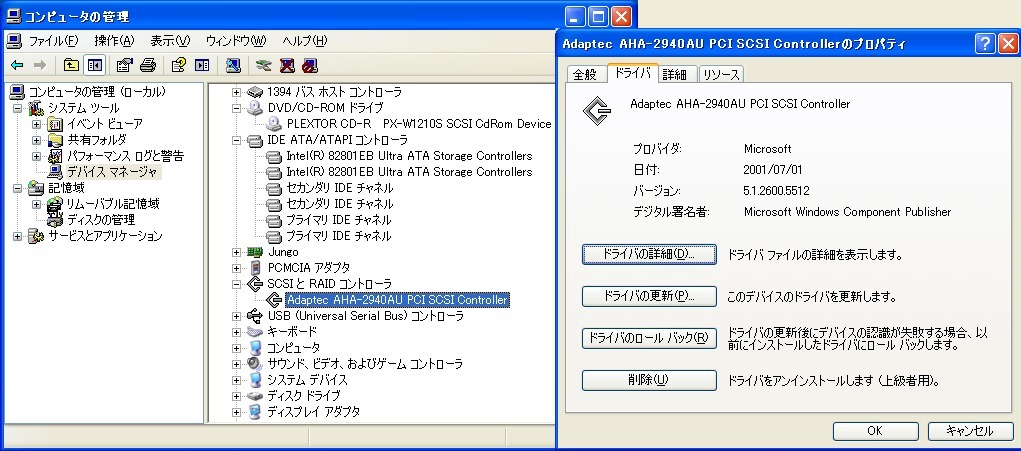Click the USB controller category icon
The height and width of the screenshot is (451, 1021).
(x=255, y=316)
